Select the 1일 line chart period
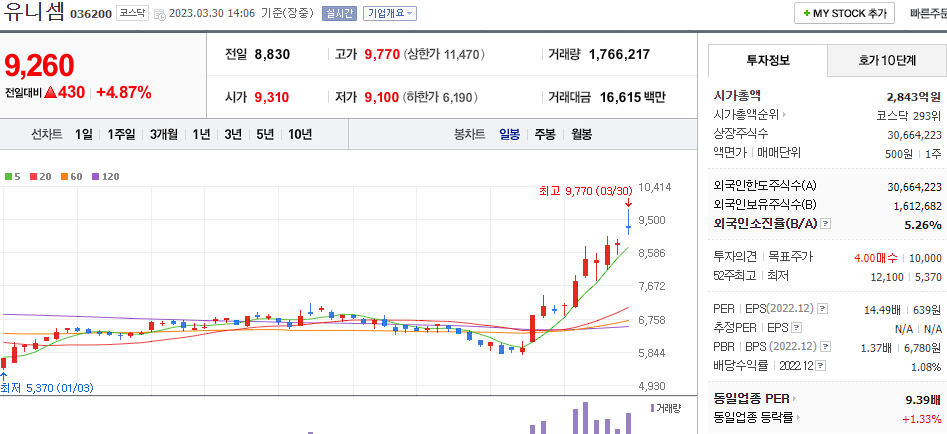Viewport: 947px width, 434px height. click(x=84, y=135)
